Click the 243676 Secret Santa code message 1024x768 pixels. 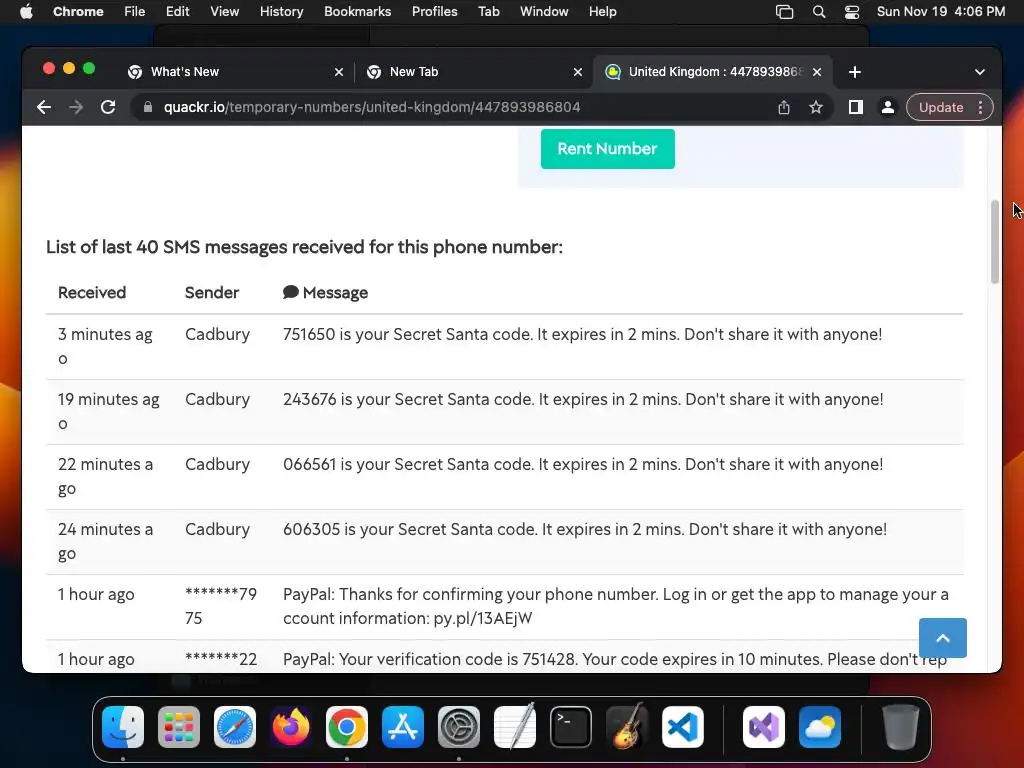click(x=583, y=399)
